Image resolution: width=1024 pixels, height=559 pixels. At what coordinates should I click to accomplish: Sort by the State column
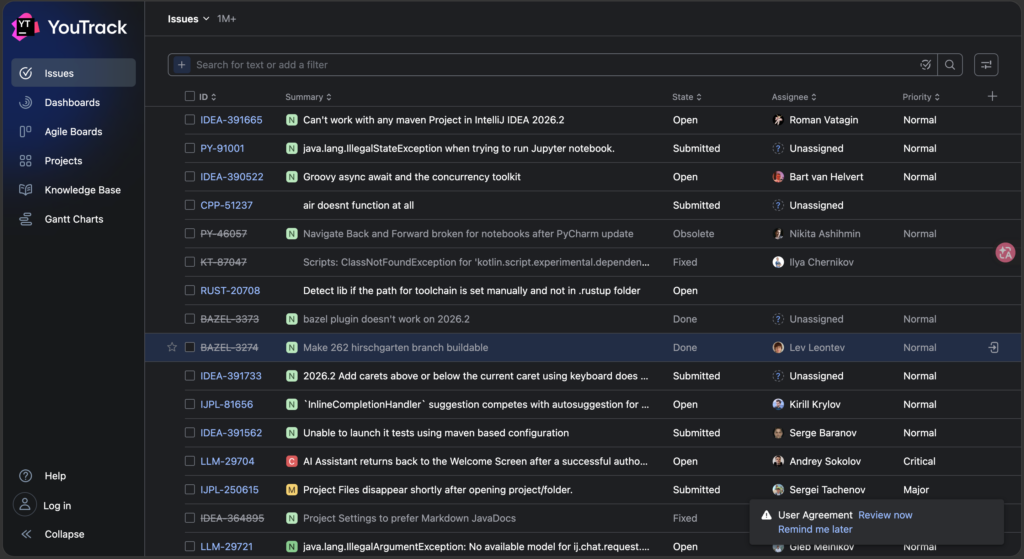click(686, 97)
